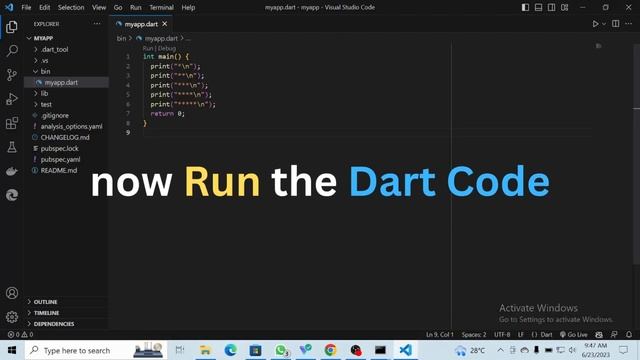Viewport: 640px width, 360px height.
Task: Open .gitignore file
Action: 66,116
